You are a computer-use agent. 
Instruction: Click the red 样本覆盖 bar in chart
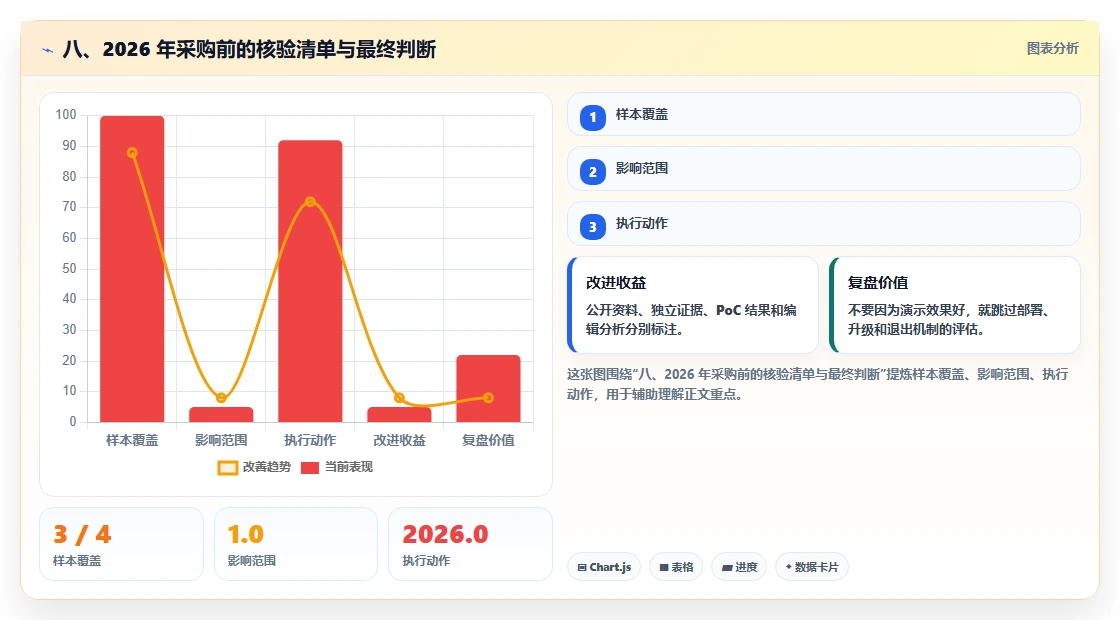[x=132, y=269]
